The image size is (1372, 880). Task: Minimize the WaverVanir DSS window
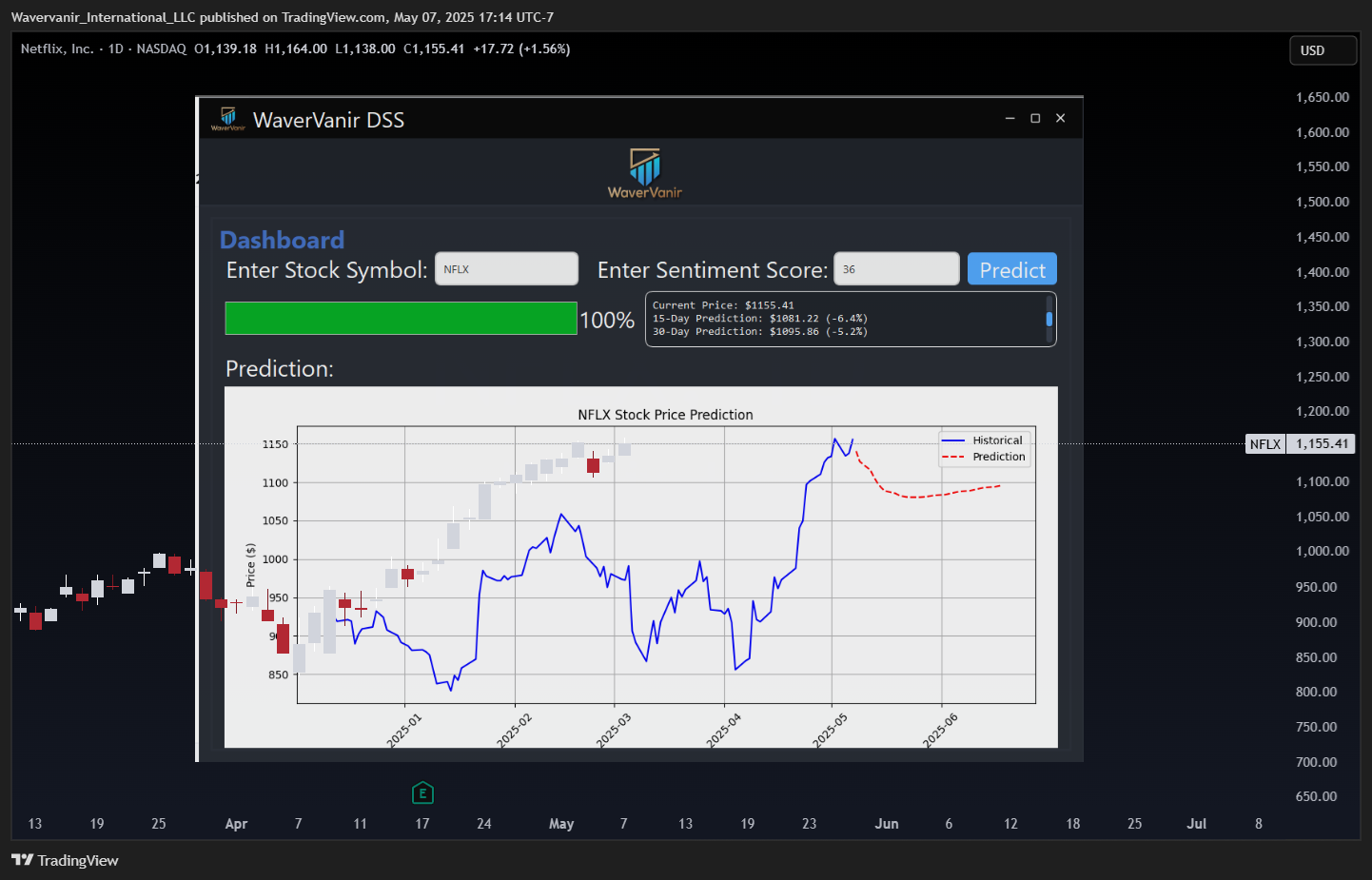click(x=1009, y=118)
